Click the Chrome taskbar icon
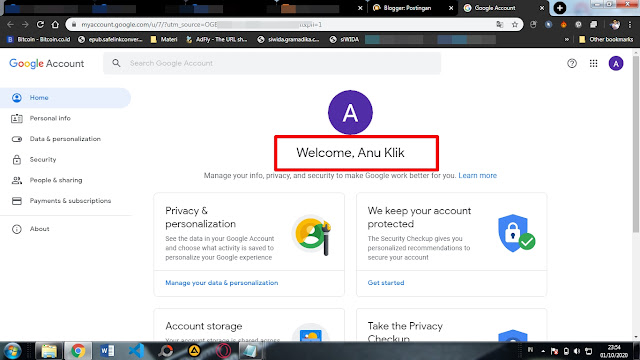 (78, 351)
